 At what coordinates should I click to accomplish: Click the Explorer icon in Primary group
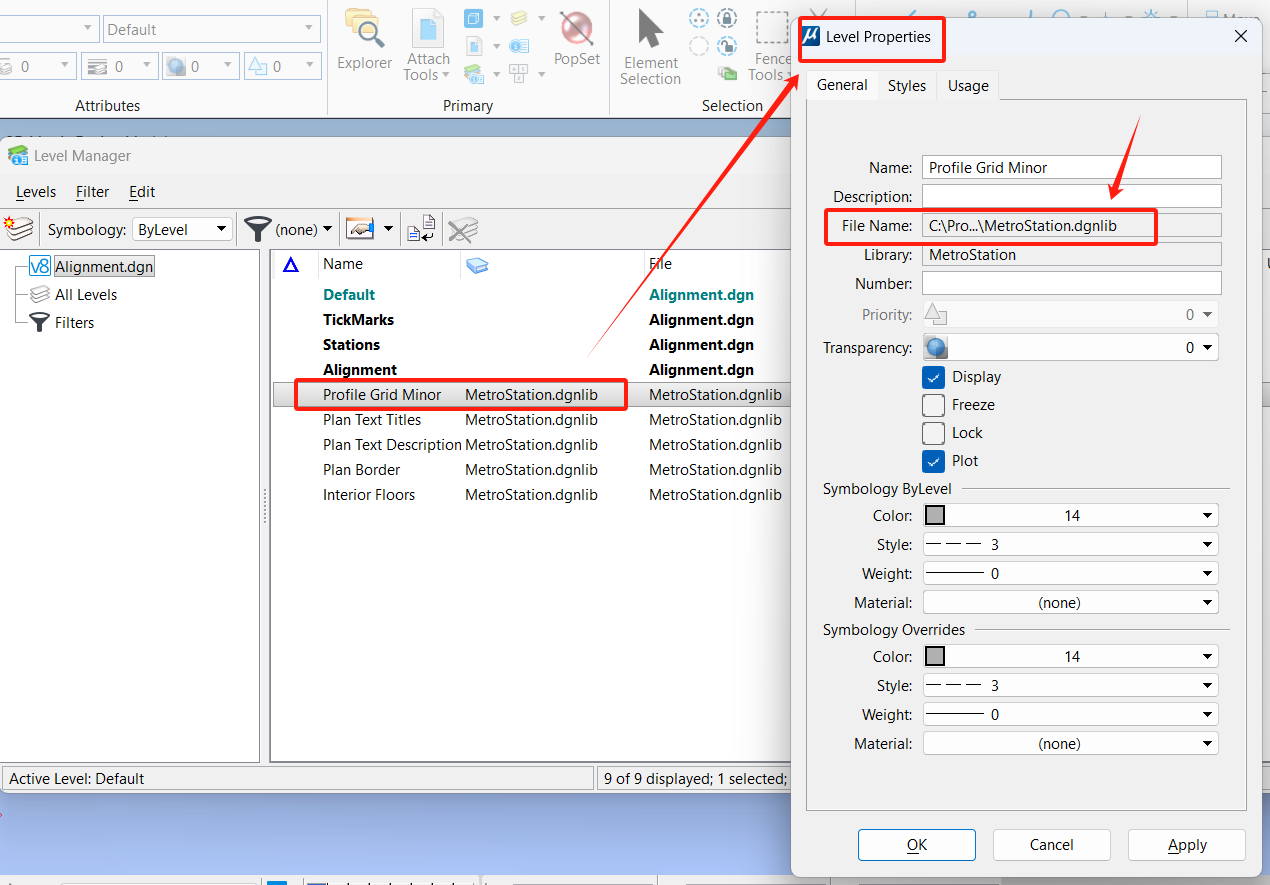364,41
